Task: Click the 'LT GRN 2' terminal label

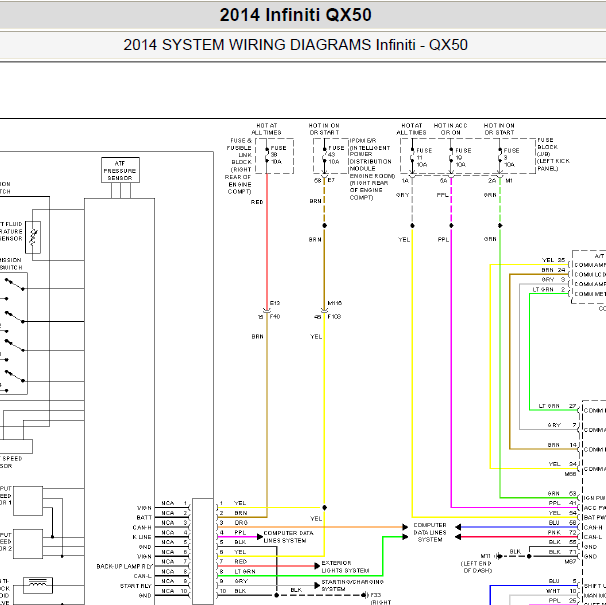Action: coord(549,289)
